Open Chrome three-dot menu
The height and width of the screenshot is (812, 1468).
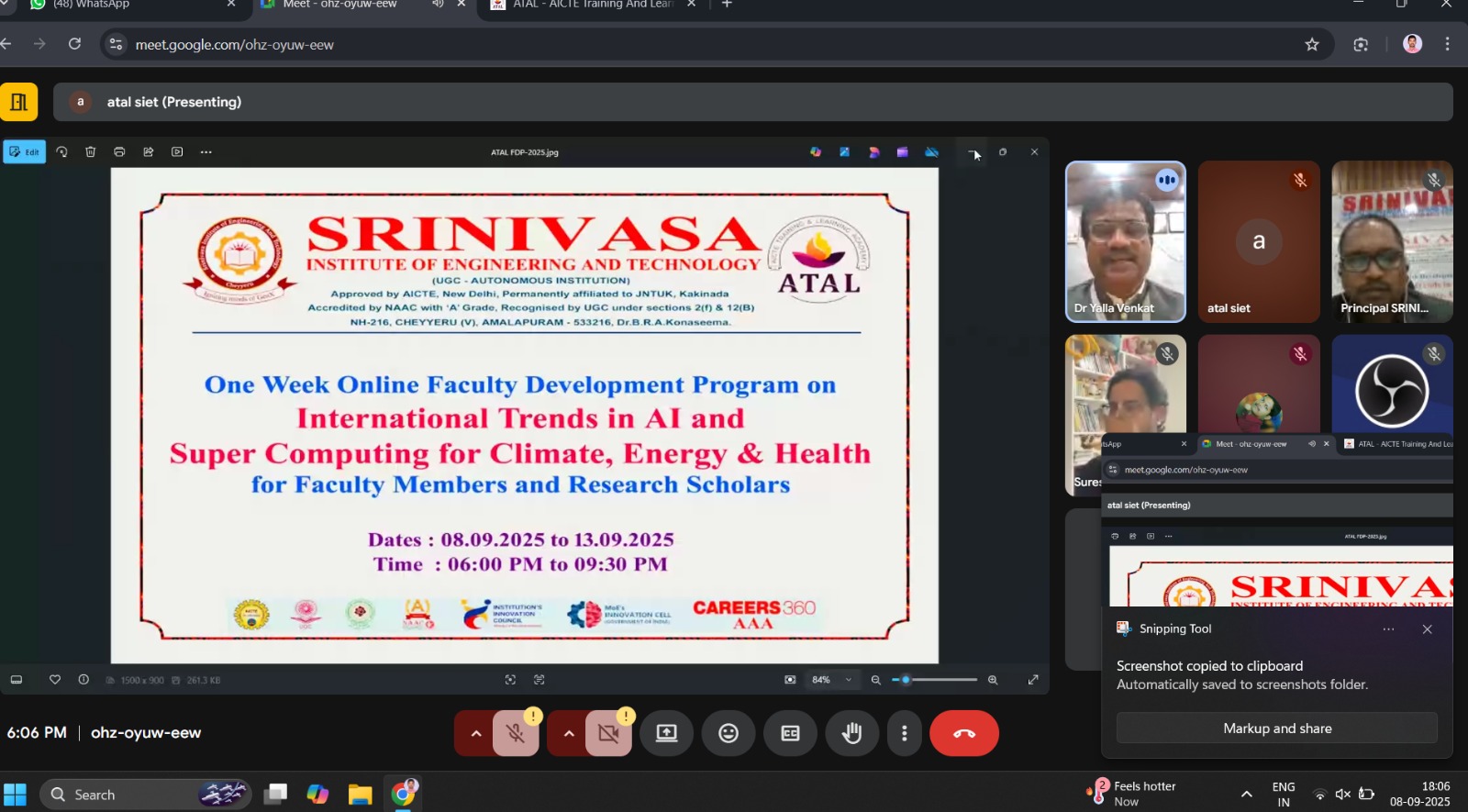click(1448, 44)
